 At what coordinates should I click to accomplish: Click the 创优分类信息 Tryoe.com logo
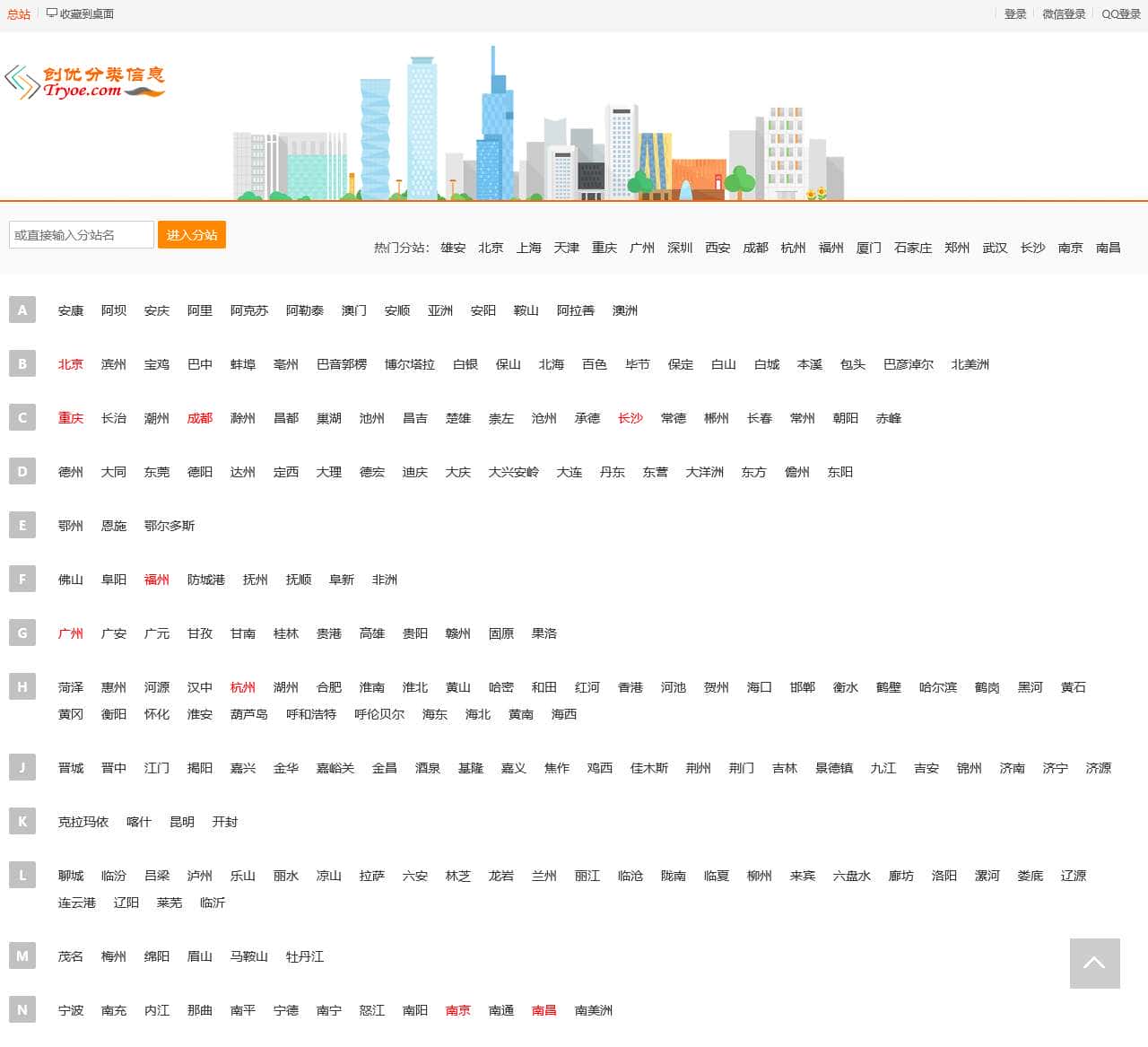click(85, 82)
